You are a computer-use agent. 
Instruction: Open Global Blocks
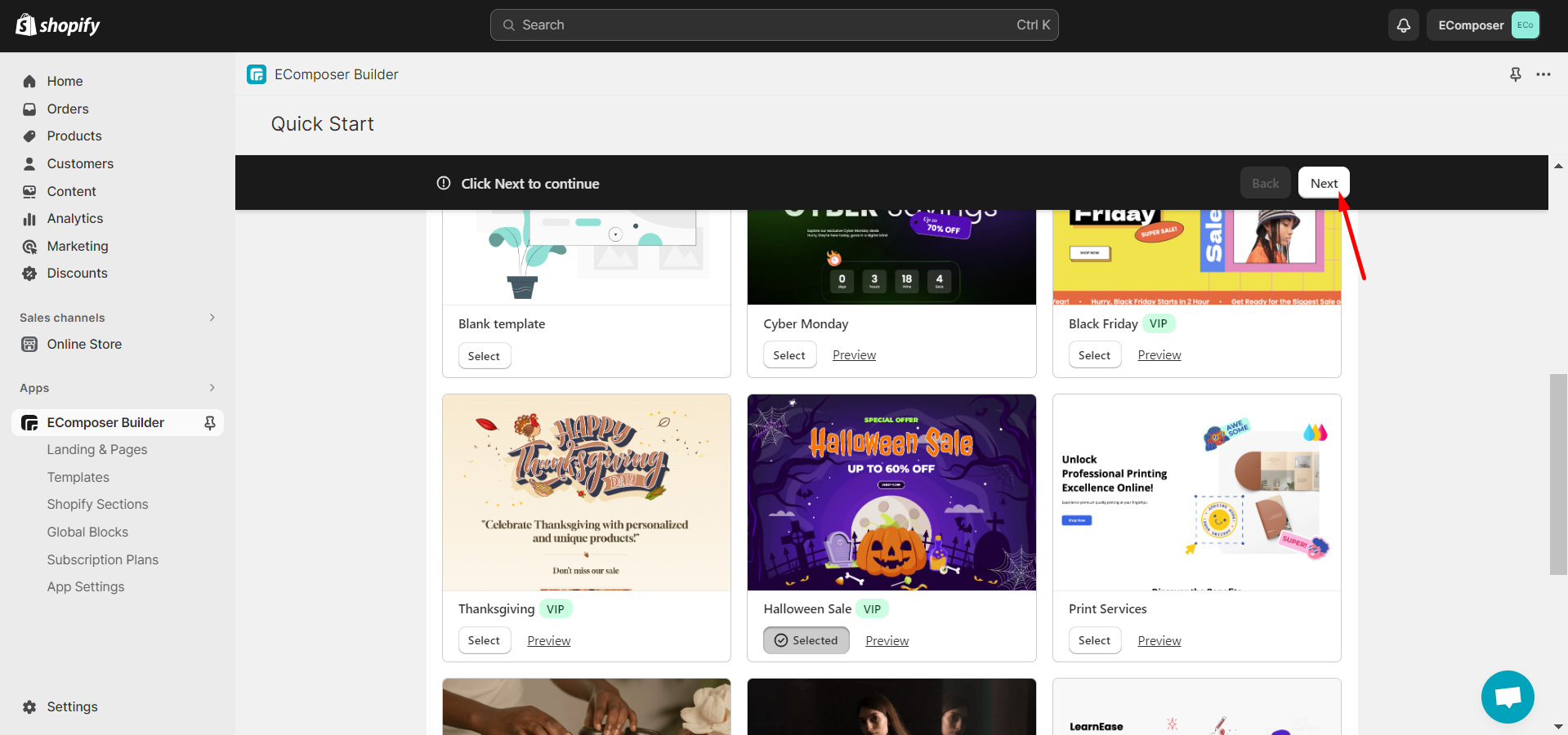[x=87, y=532]
